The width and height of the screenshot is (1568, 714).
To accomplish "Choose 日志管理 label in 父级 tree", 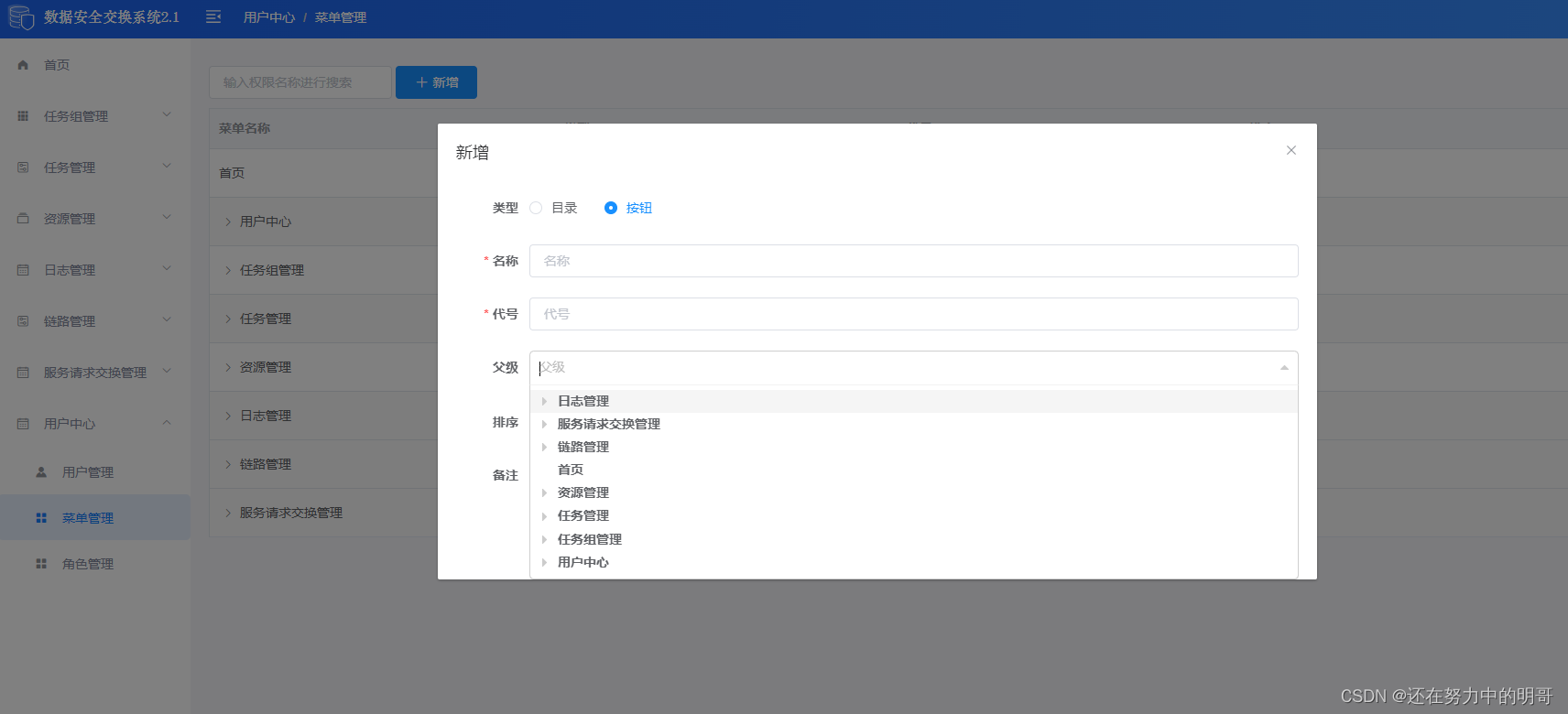I will 583,401.
